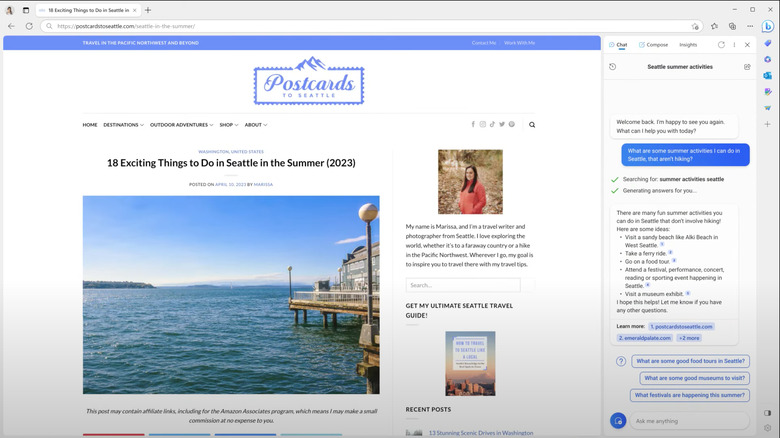Open the Favorites list toolbar button
This screenshot has height=438, width=780.
[x=714, y=26]
